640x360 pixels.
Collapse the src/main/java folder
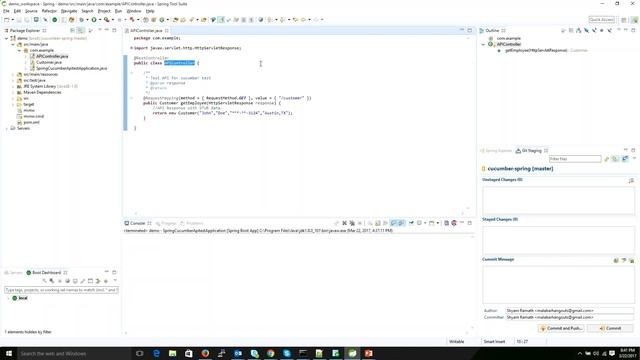13,44
